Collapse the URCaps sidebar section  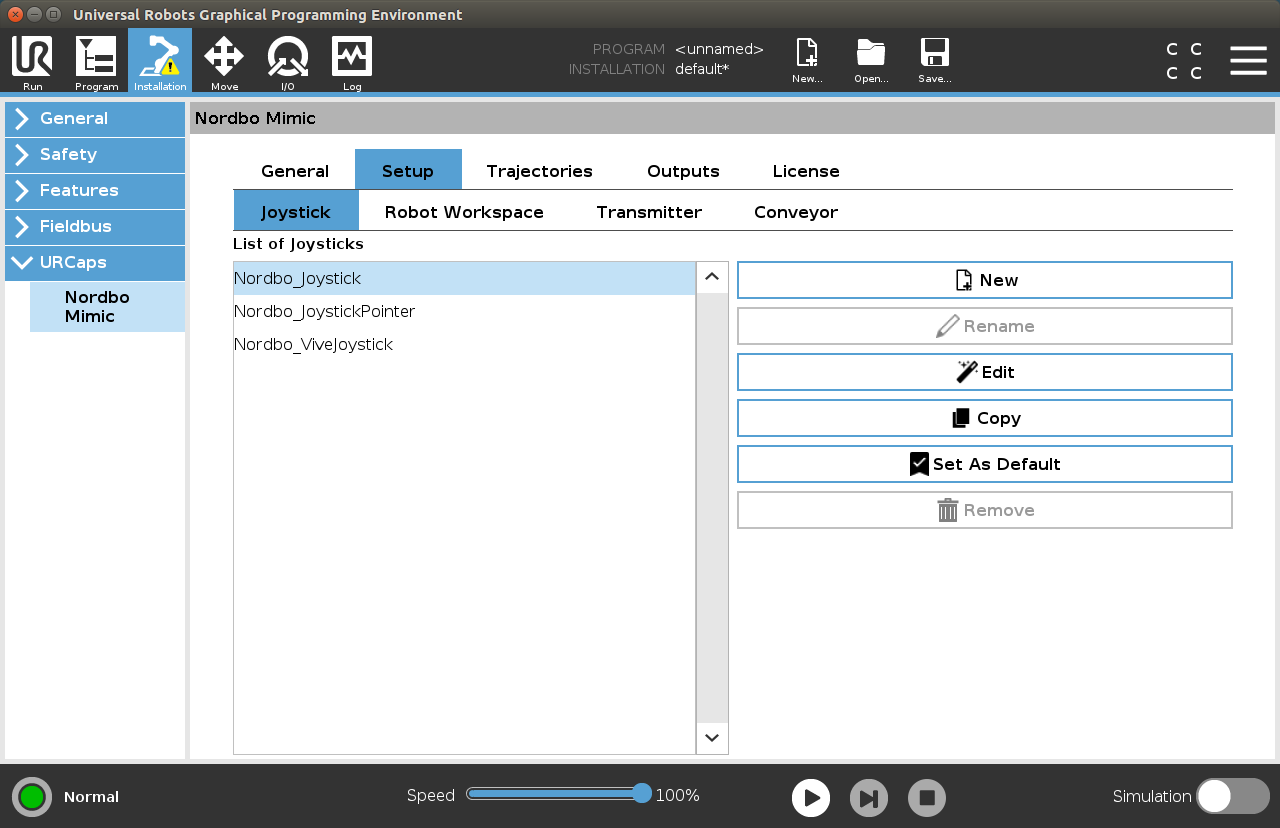coord(95,262)
